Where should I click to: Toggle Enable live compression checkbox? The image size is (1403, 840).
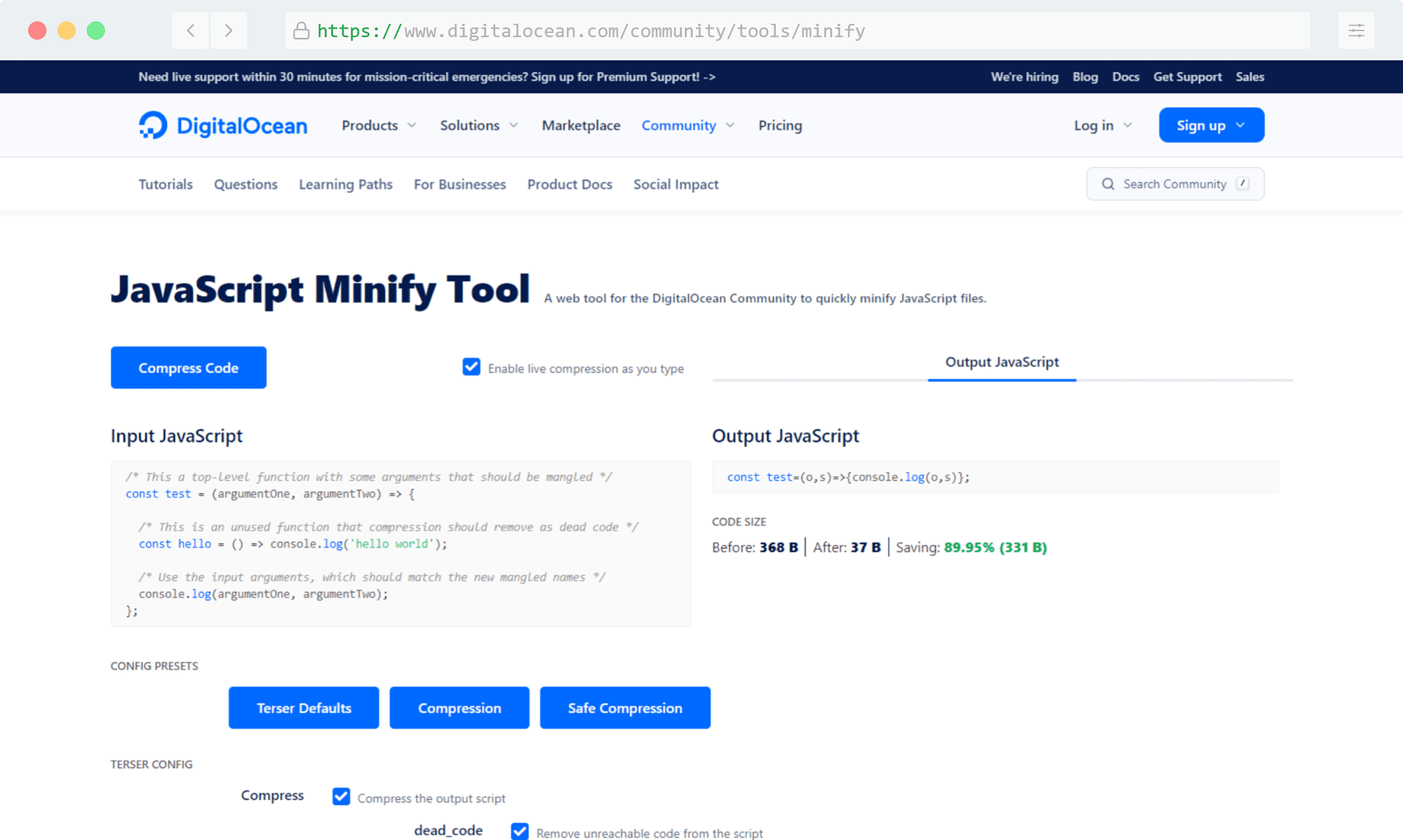click(x=470, y=368)
